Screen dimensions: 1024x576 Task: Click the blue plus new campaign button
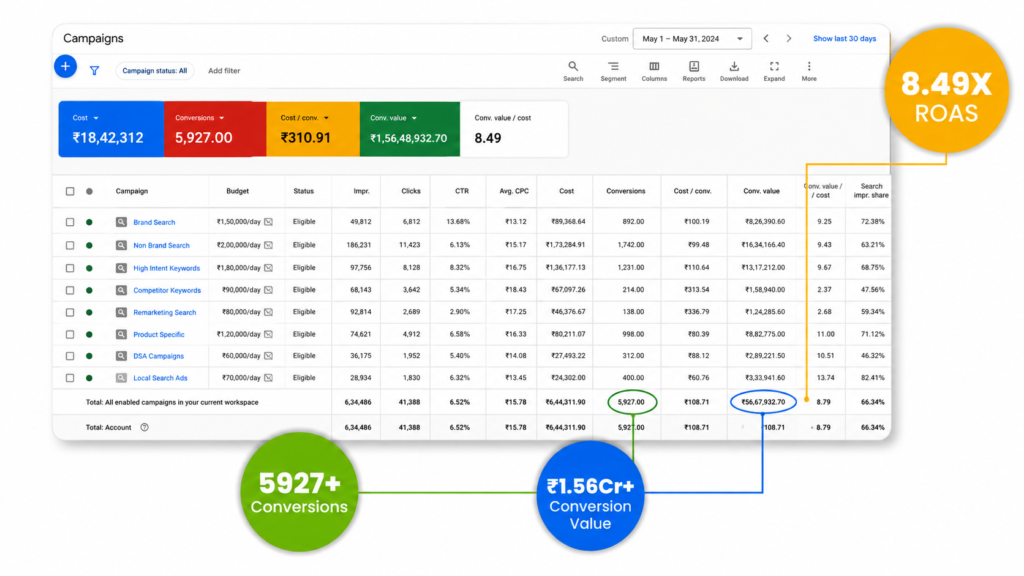(x=65, y=67)
